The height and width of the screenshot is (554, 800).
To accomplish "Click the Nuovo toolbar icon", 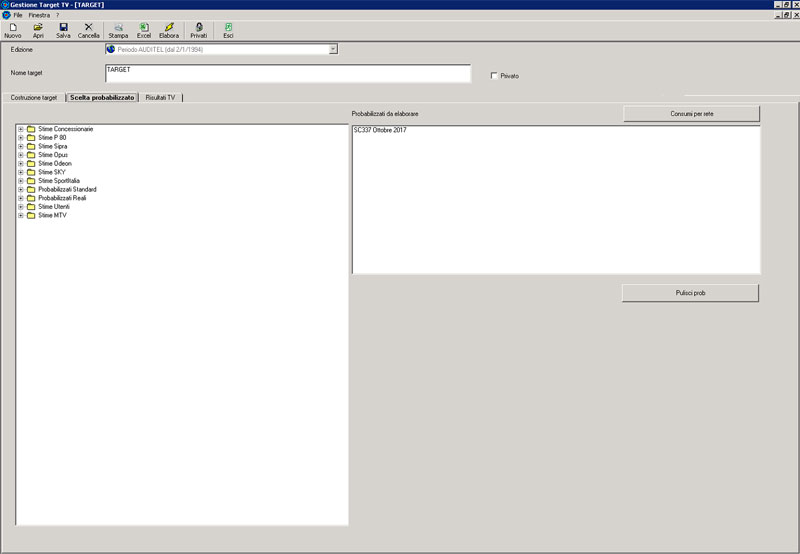I will 13,30.
